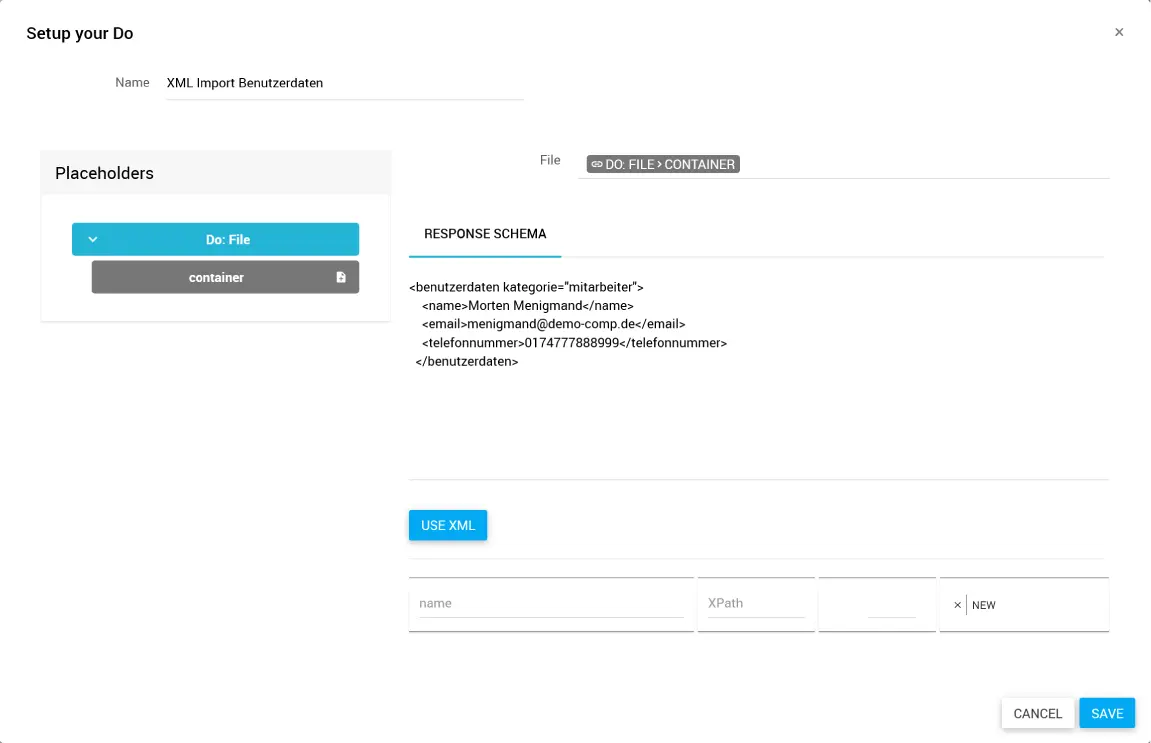Viewport: 1151px width, 743px height.
Task: Save the Do configuration
Action: [x=1107, y=713]
